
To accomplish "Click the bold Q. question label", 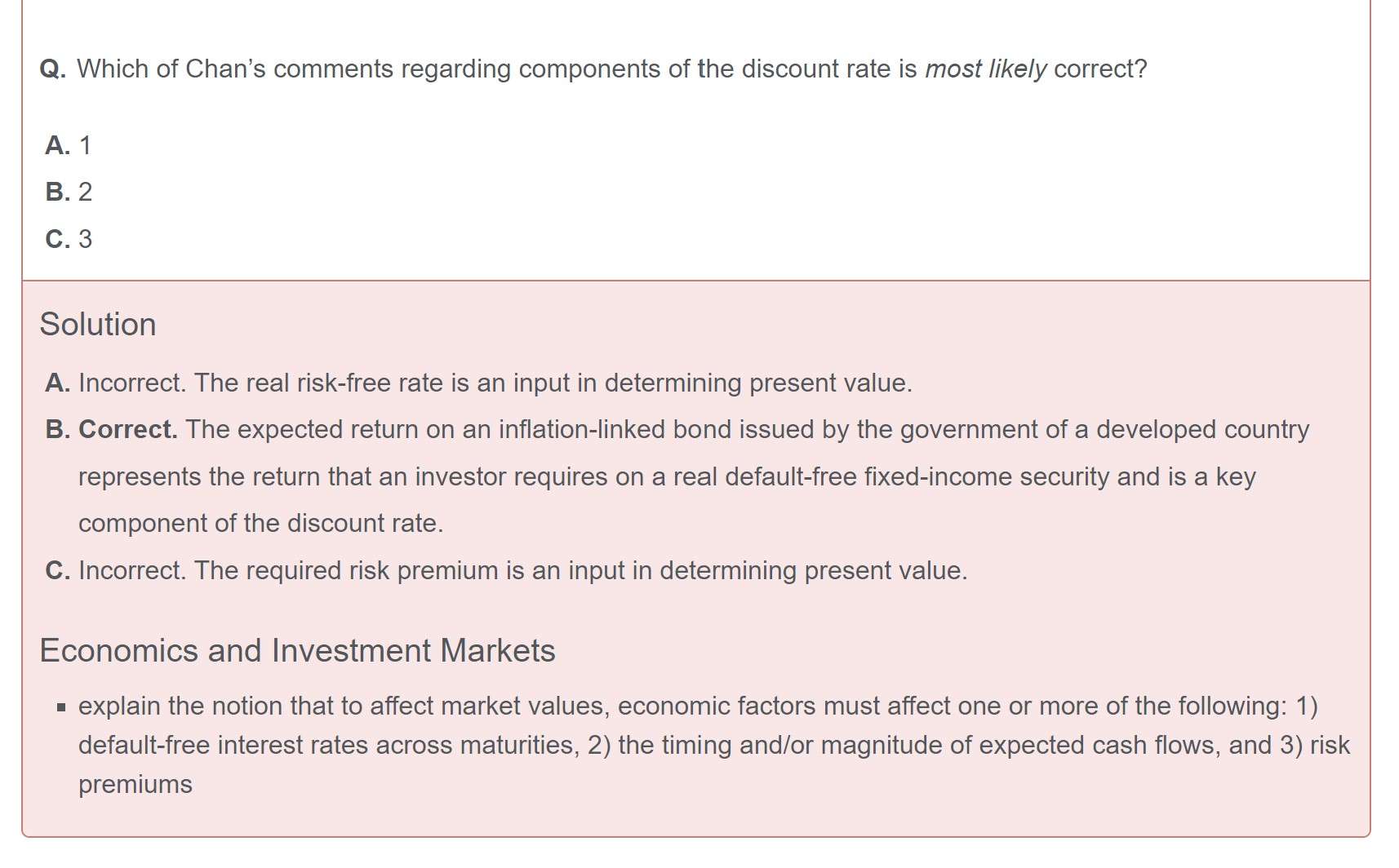I will click(52, 69).
